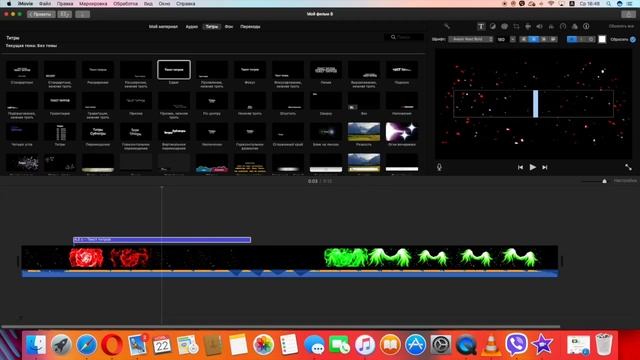Viewport: 640px width, 360px height.
Task: Open the stabilization tool
Action: tap(528, 26)
